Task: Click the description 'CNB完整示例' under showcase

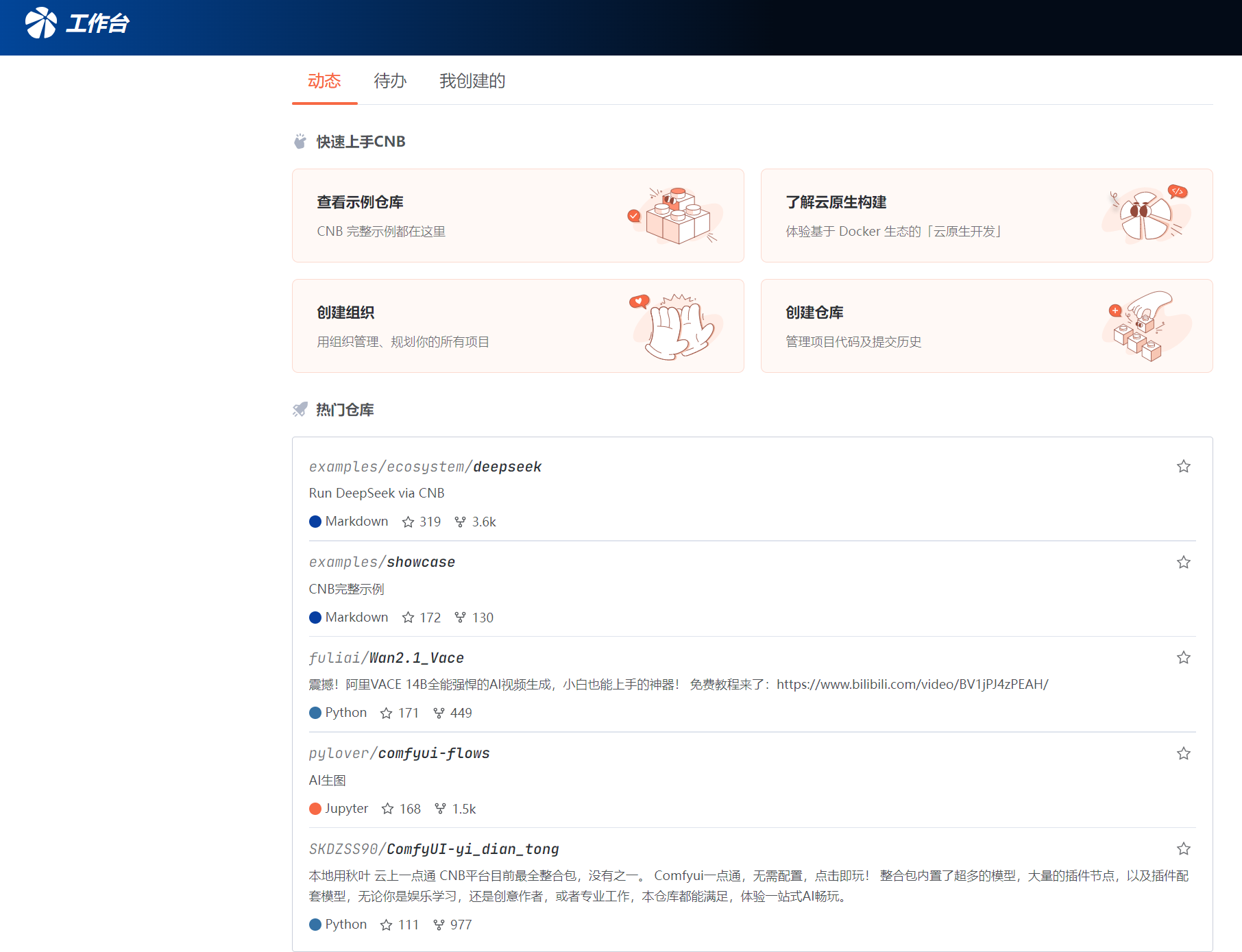Action: pos(346,589)
